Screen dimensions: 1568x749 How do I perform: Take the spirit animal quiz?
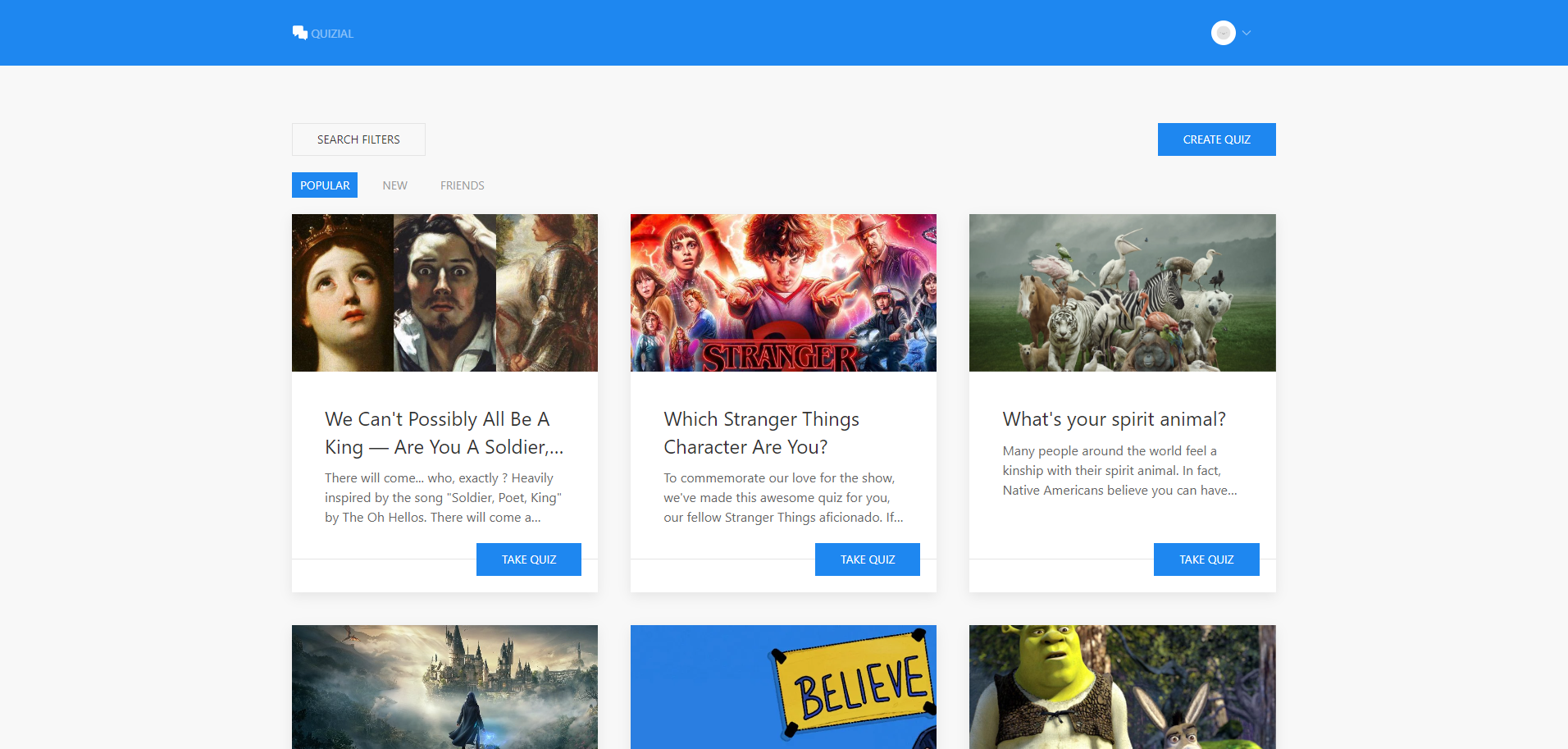[1206, 559]
